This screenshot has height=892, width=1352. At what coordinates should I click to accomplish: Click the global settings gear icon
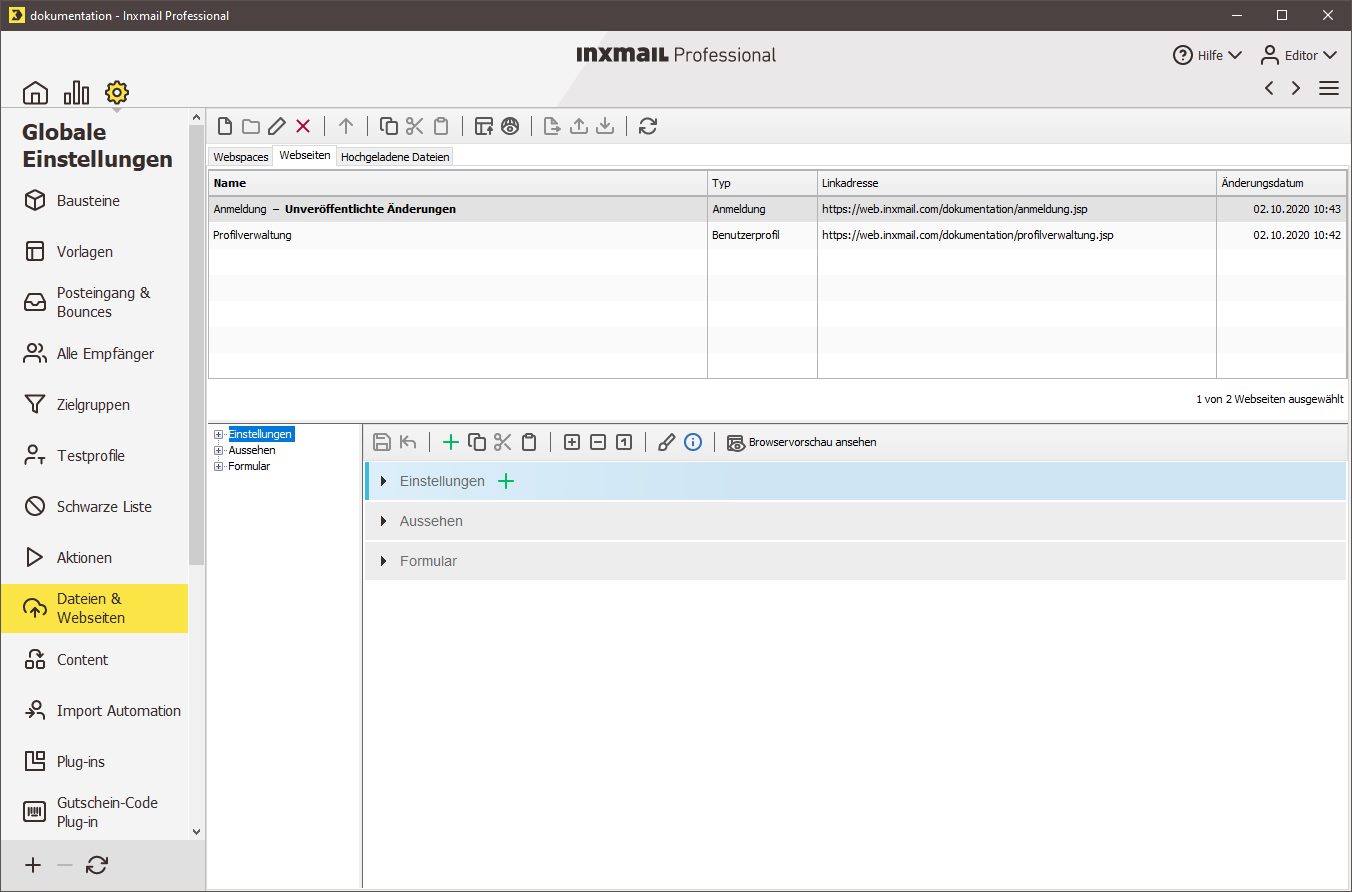[117, 93]
